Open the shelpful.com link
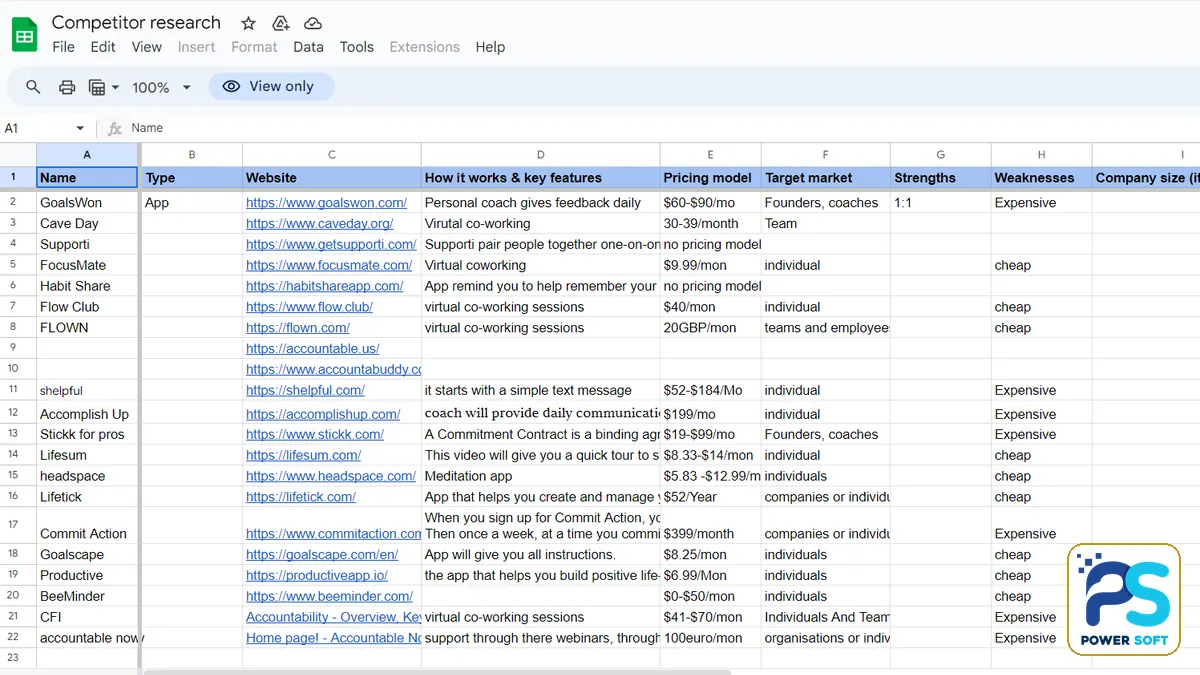The width and height of the screenshot is (1200, 675). click(305, 390)
